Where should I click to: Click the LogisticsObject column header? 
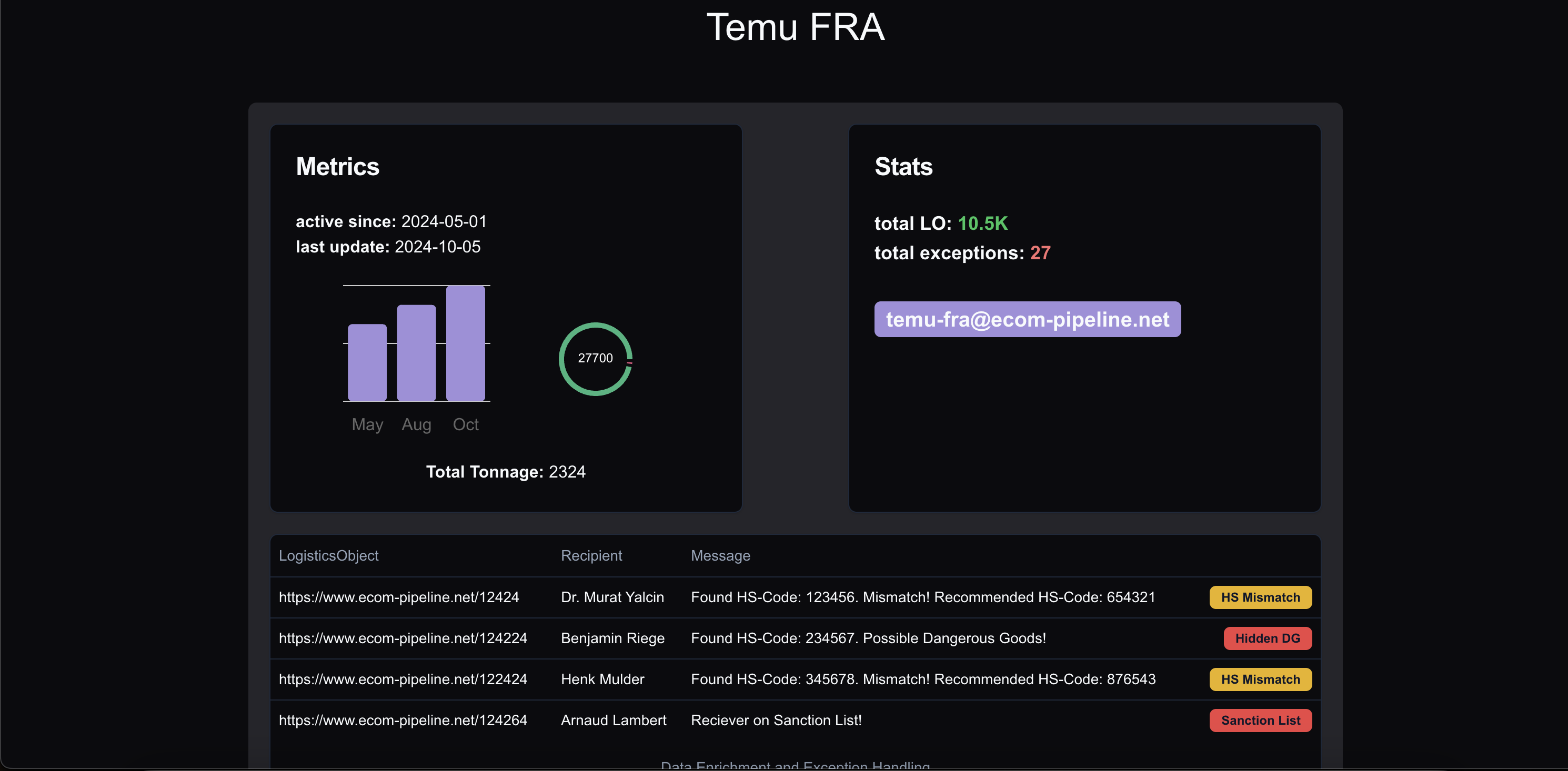click(328, 555)
